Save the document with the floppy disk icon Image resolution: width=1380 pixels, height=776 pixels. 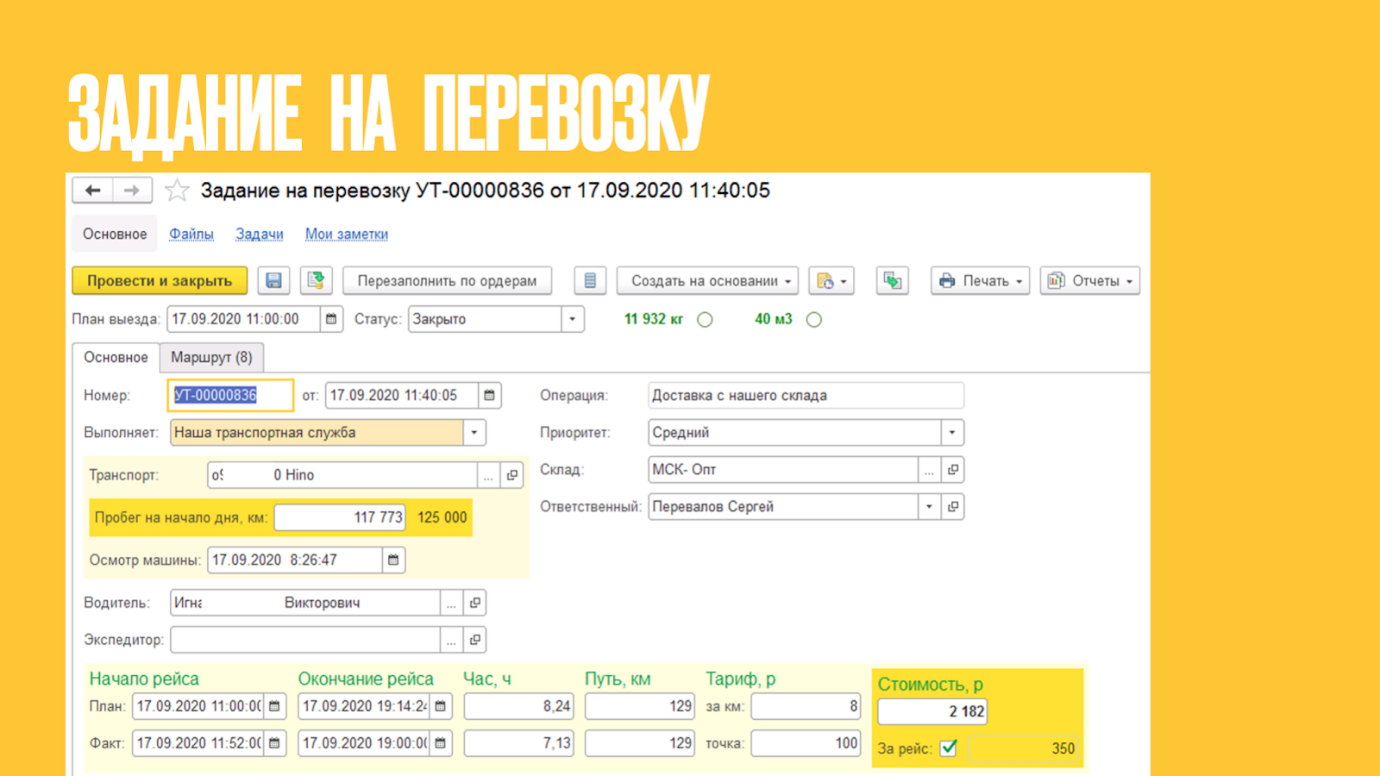pyautogui.click(x=273, y=281)
